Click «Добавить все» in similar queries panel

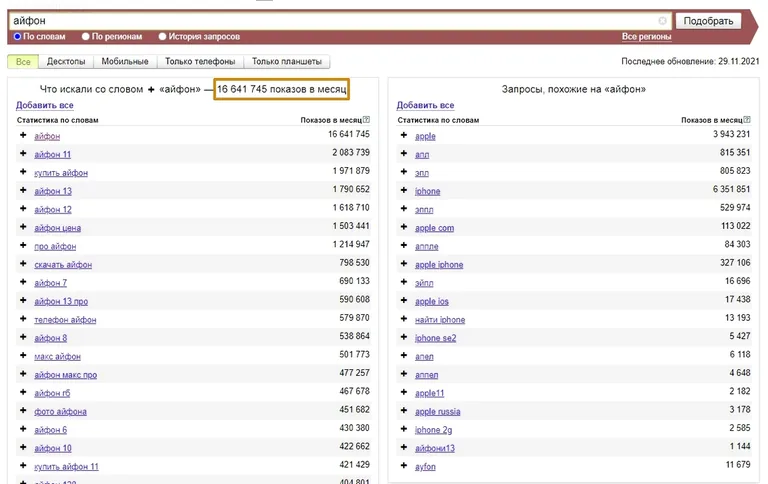425,105
